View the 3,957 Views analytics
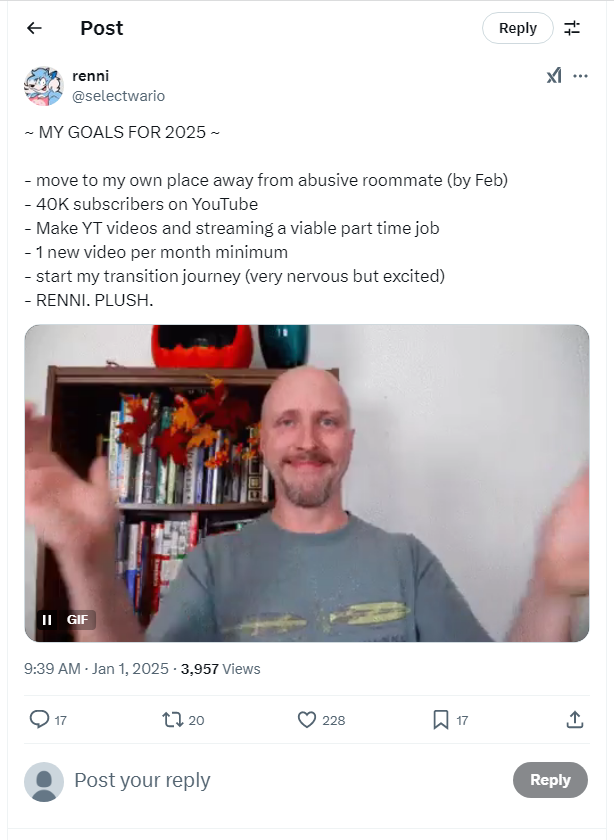This screenshot has height=840, width=614. pyautogui.click(x=220, y=669)
